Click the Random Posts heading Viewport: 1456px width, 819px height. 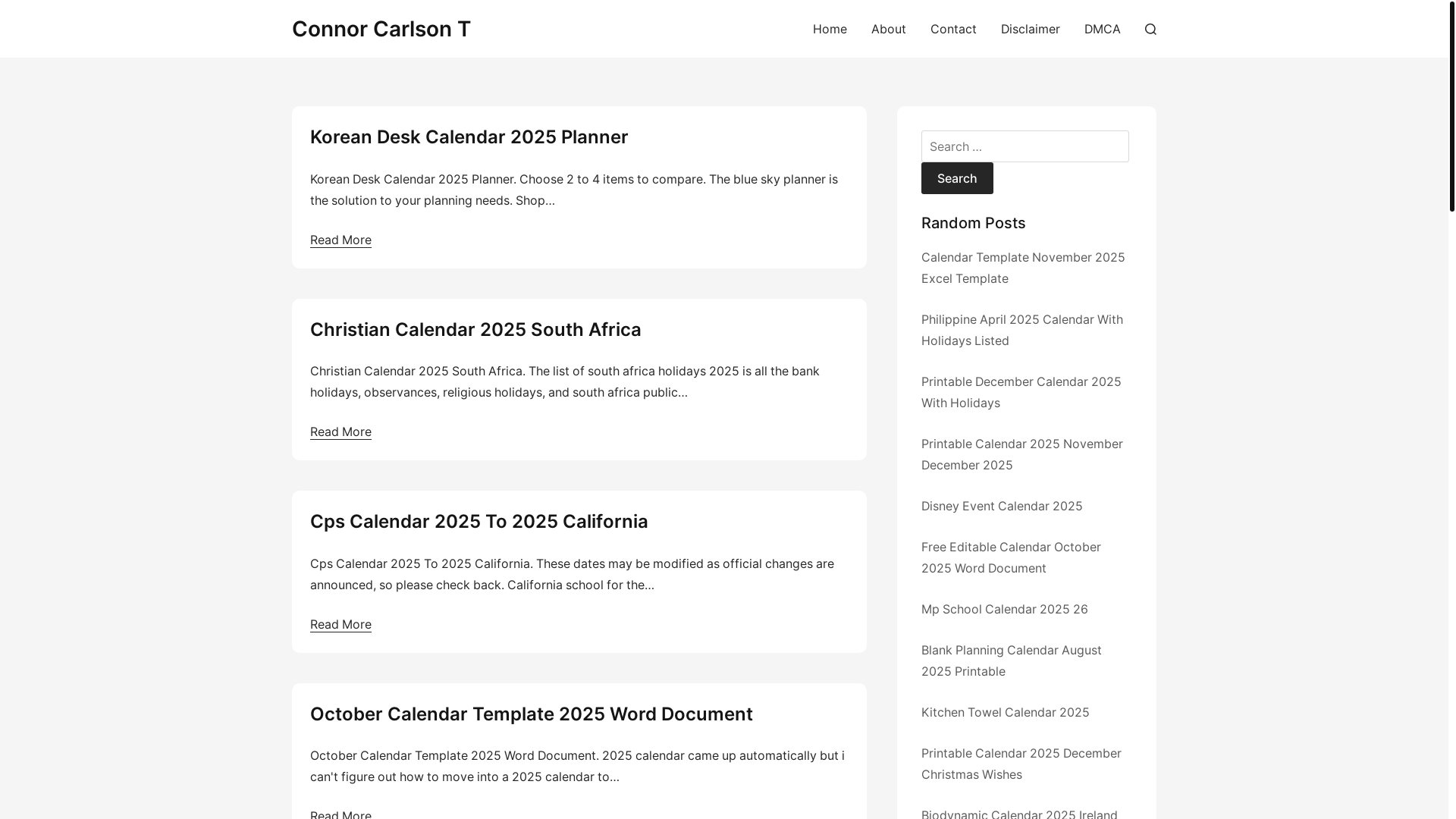point(973,223)
